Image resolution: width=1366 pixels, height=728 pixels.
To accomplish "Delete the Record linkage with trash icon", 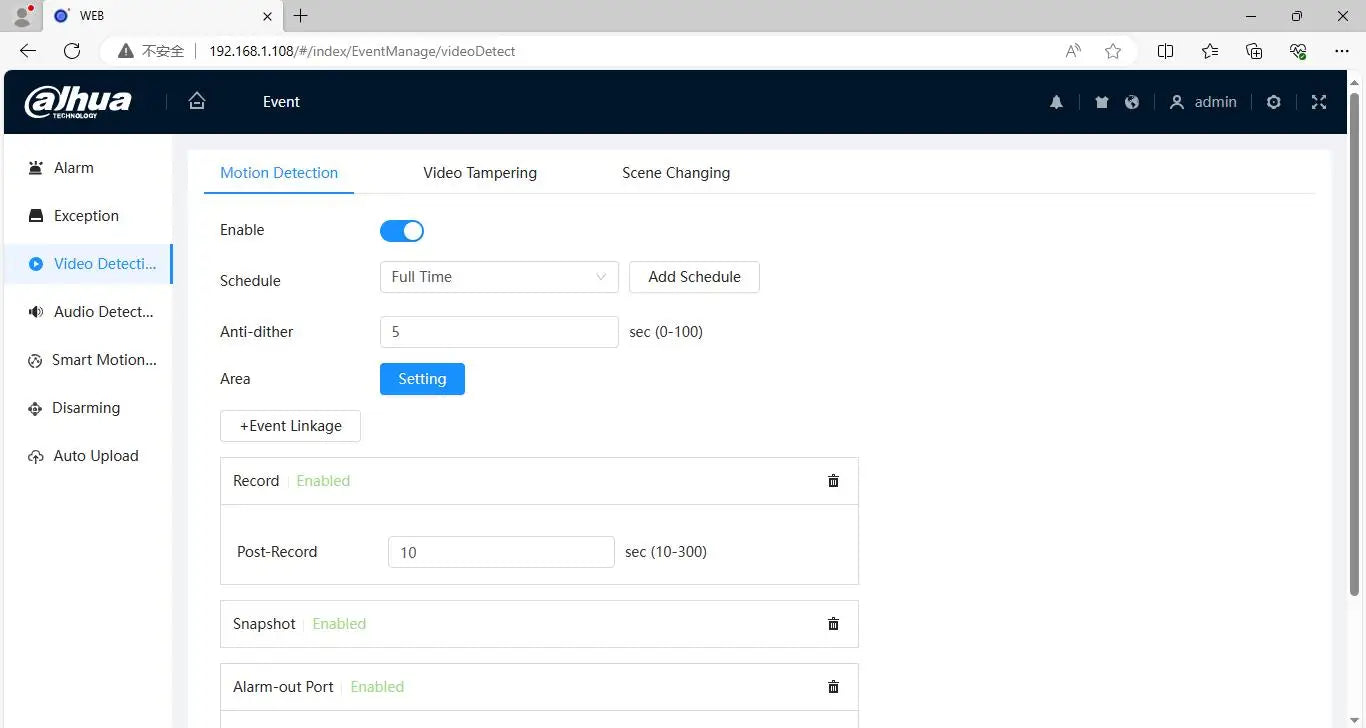I will pyautogui.click(x=833, y=481).
